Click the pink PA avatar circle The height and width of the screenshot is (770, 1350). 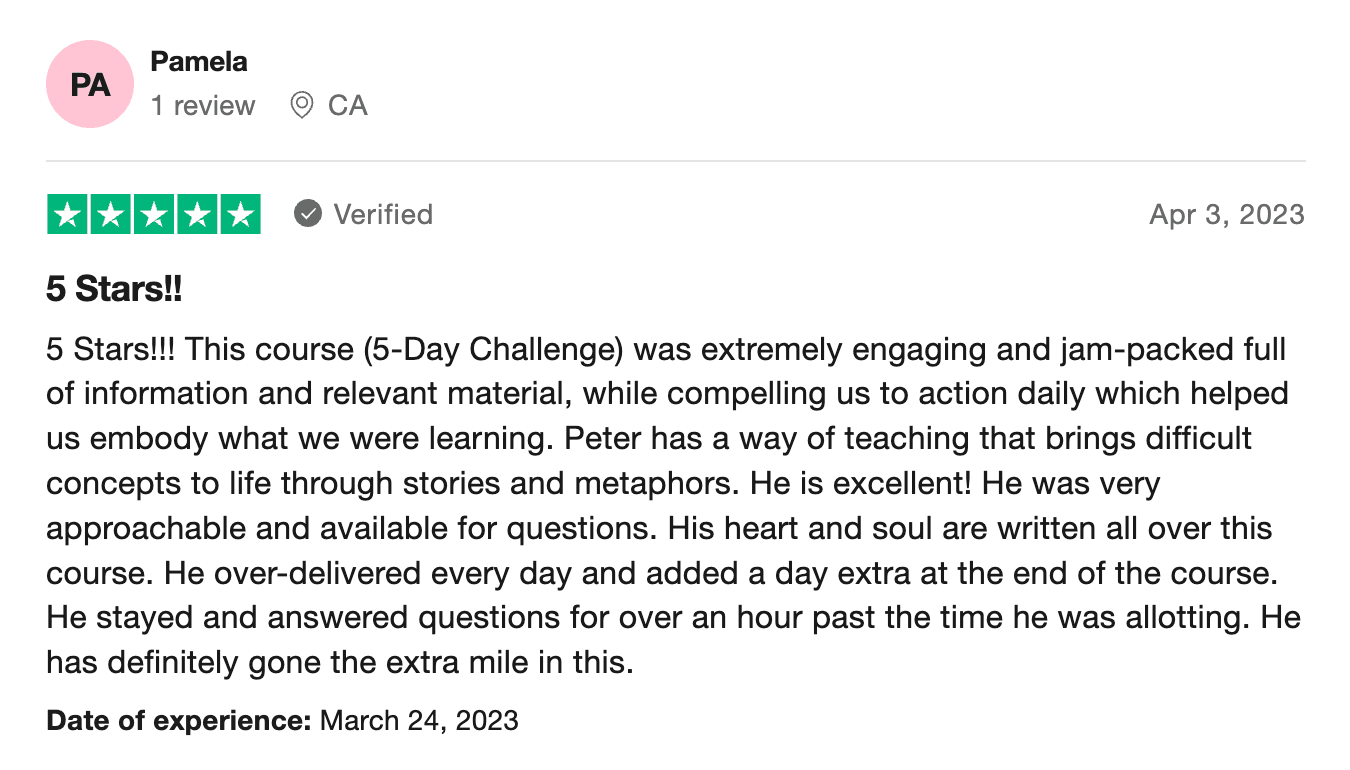click(x=90, y=84)
